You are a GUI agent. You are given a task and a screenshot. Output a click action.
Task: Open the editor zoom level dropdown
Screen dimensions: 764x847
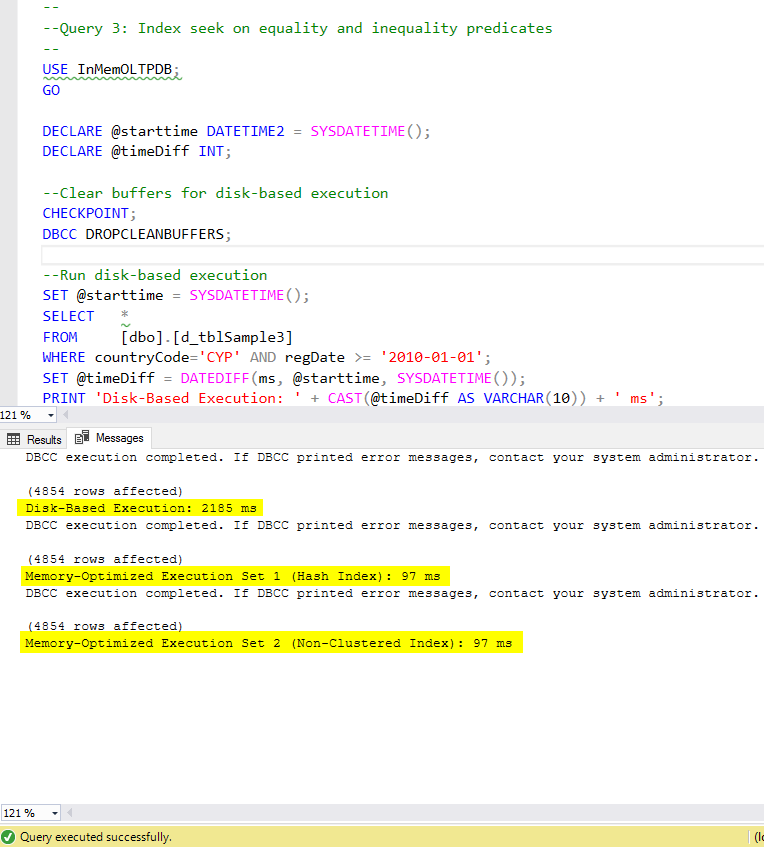[x=51, y=415]
